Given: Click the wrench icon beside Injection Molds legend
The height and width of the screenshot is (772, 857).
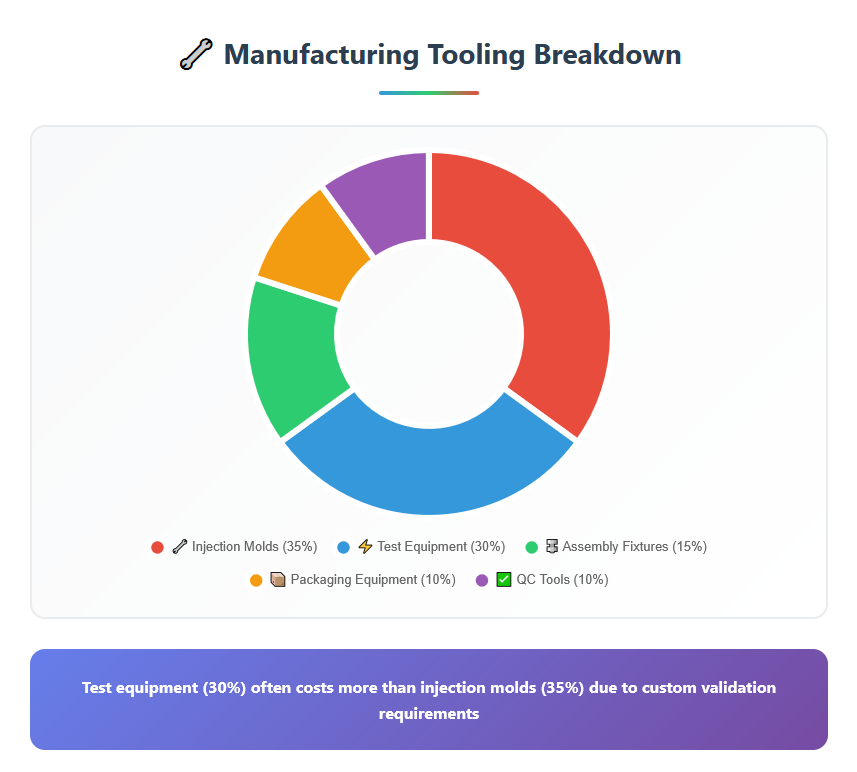Looking at the screenshot, I should point(180,547).
